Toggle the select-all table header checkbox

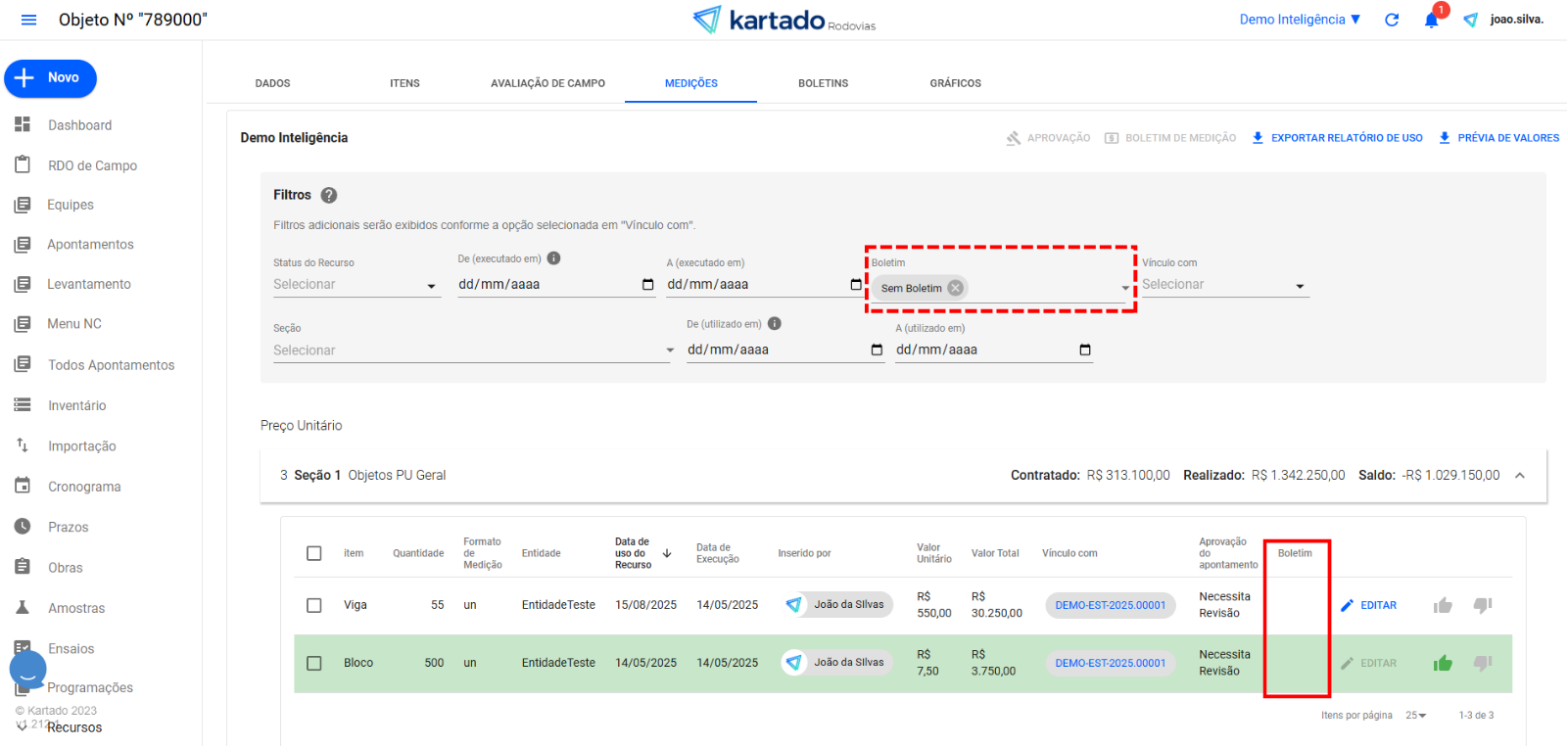click(x=314, y=553)
